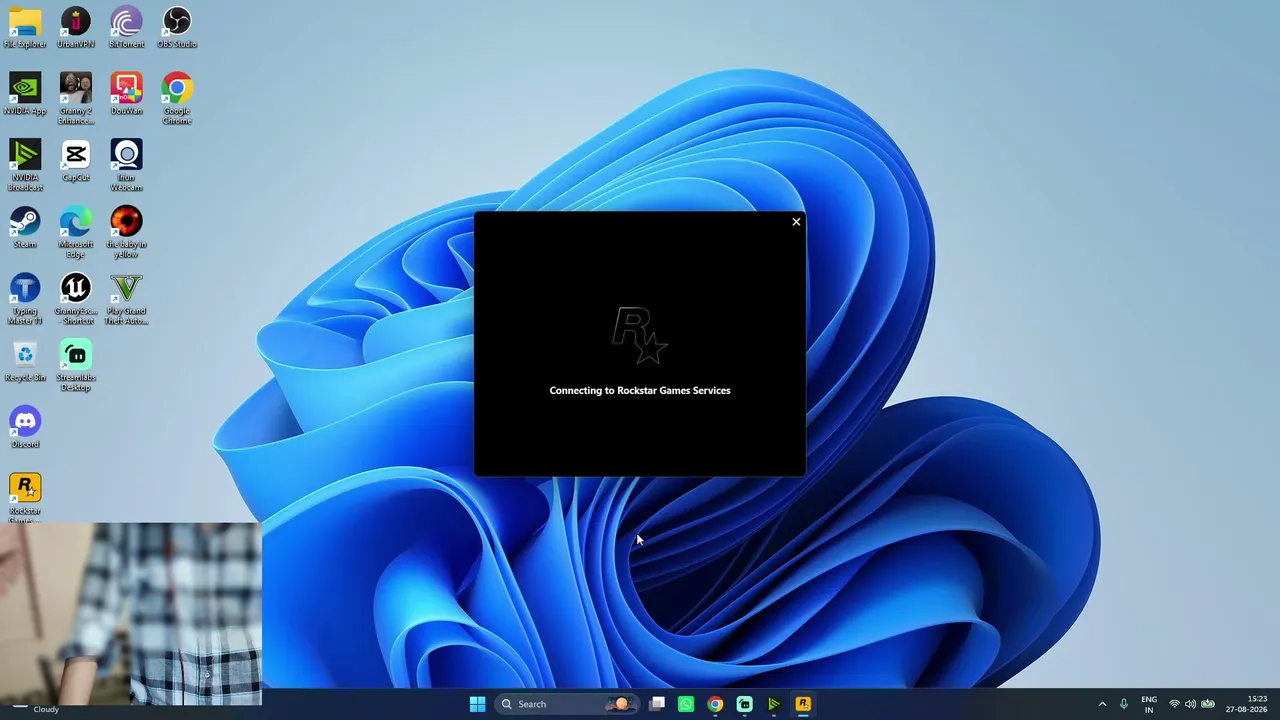Image resolution: width=1280 pixels, height=720 pixels.
Task: Open the Streamlabs Desktop shortcut on the desktop
Action: pos(76,366)
